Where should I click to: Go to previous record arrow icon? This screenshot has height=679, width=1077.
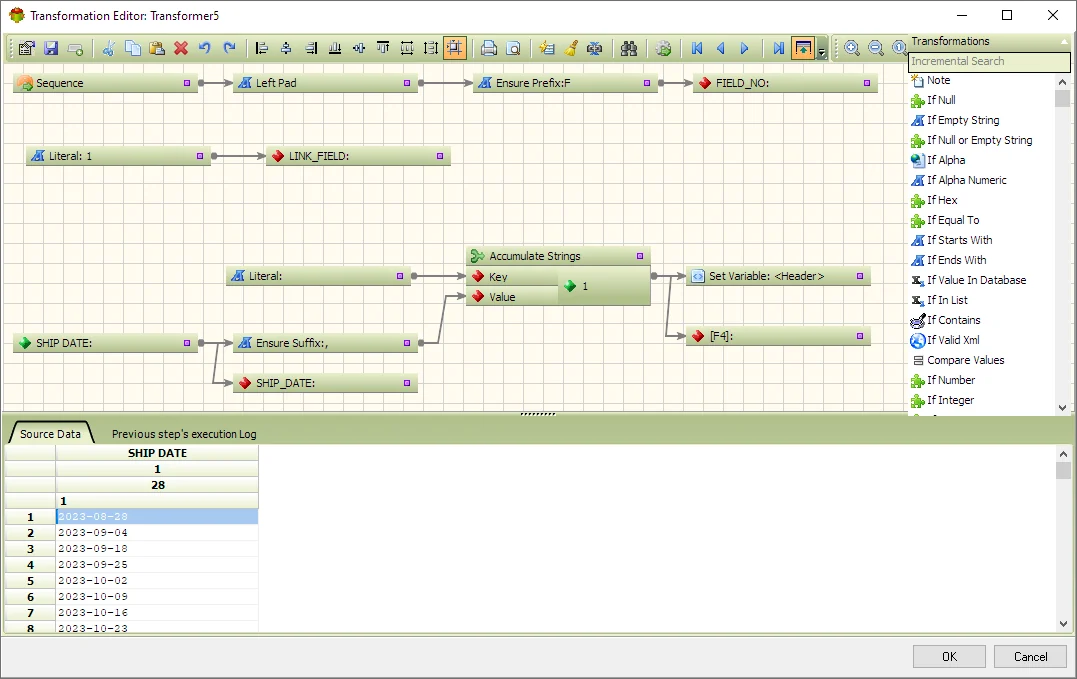click(x=721, y=48)
